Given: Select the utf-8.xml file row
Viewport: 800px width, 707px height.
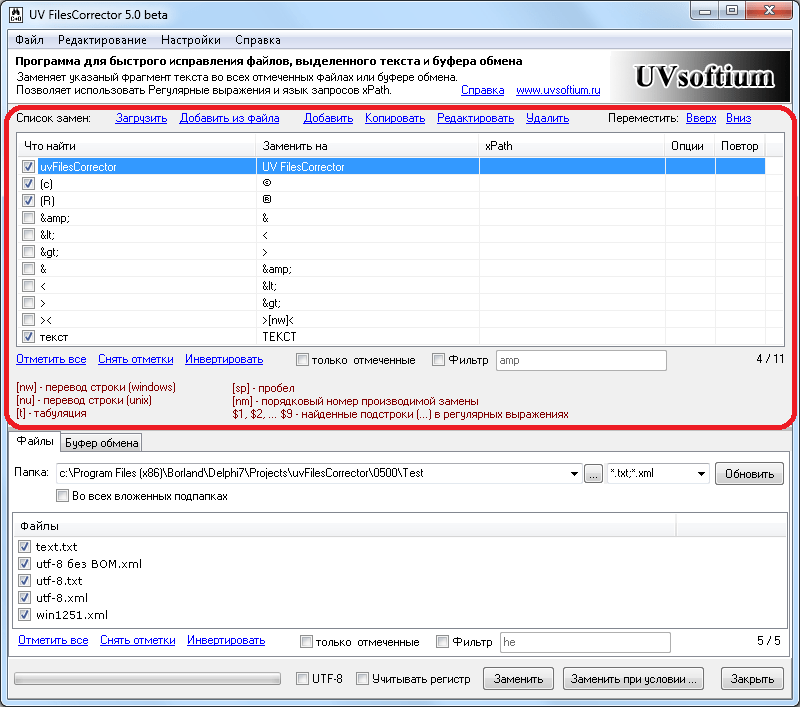Looking at the screenshot, I should (x=62, y=598).
